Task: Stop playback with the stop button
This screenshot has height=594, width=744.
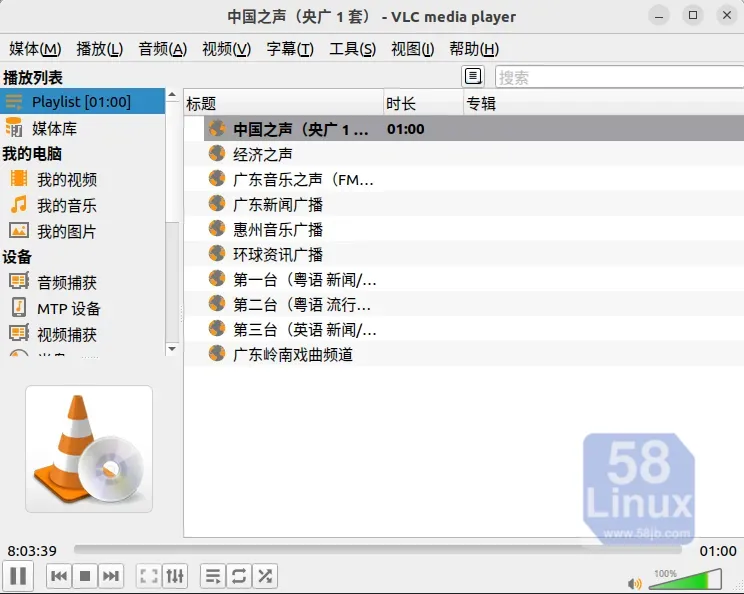Action: click(85, 576)
